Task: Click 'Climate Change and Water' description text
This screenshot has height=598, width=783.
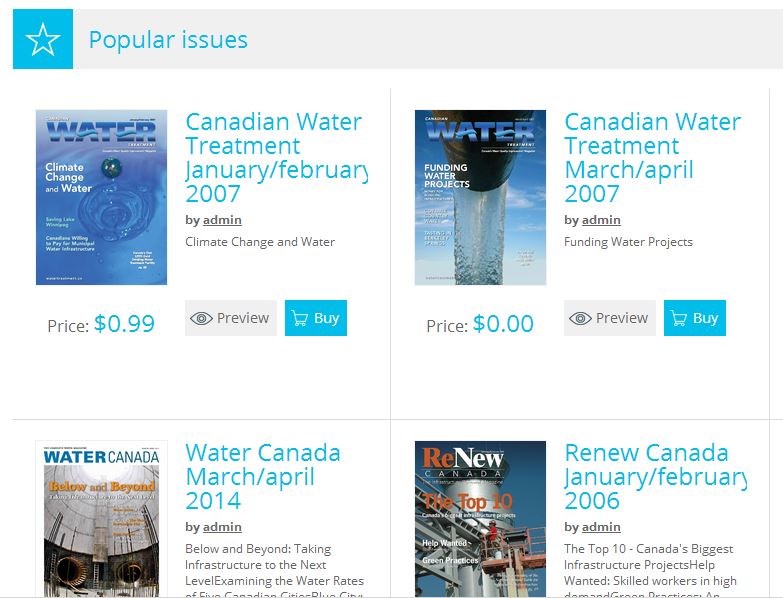Action: tap(260, 242)
